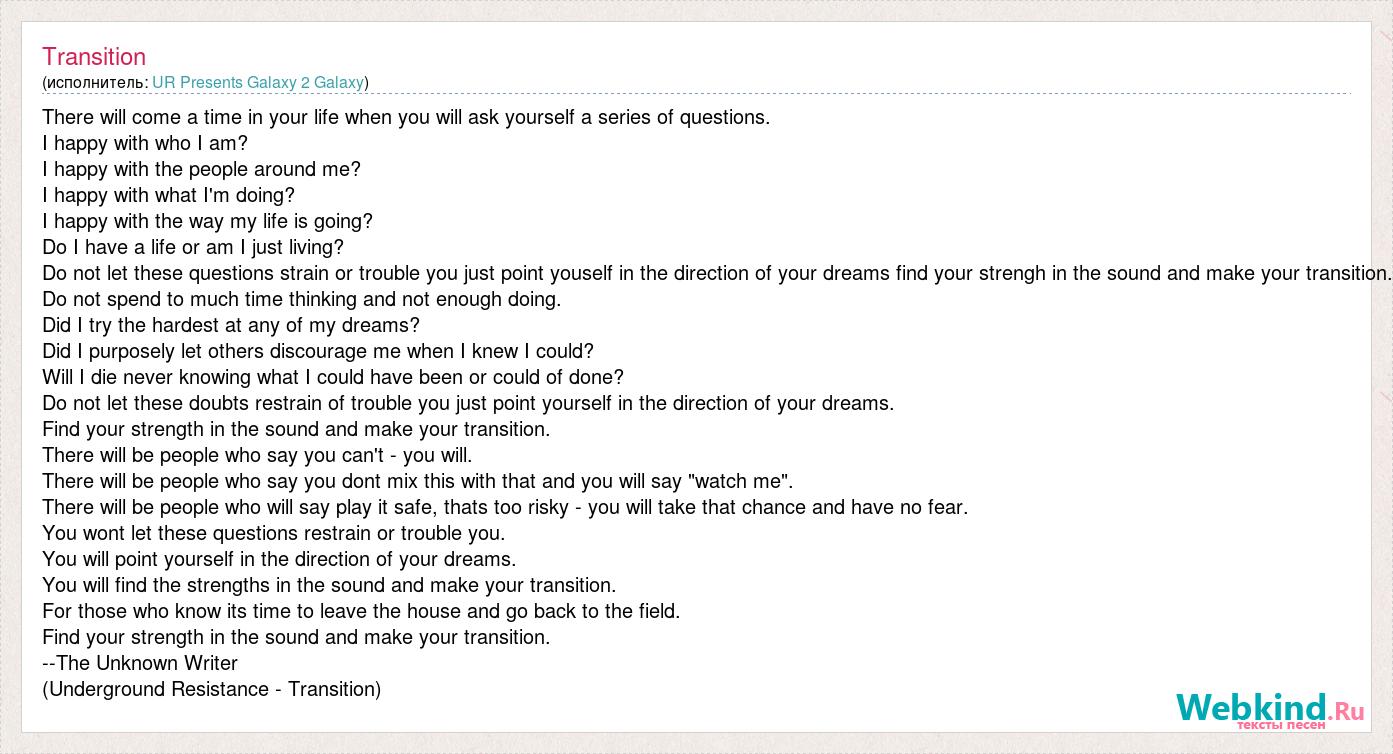Click the line 'I happy with what I'm doing?'
1393x754 pixels.
(169, 195)
